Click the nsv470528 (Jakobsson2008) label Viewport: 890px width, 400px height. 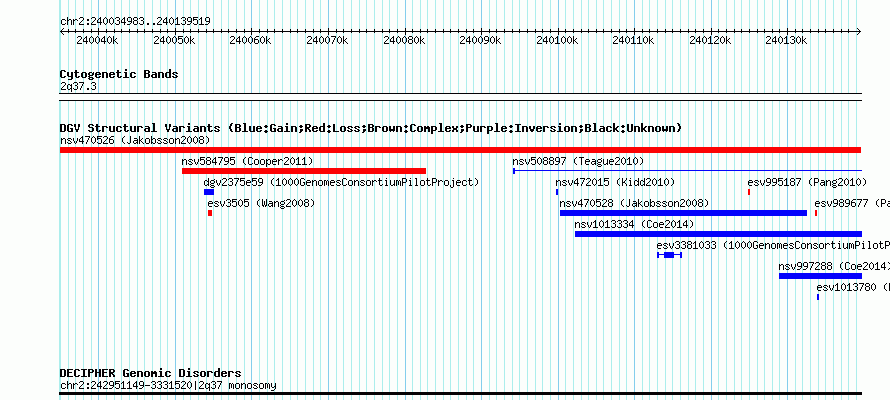tap(635, 203)
